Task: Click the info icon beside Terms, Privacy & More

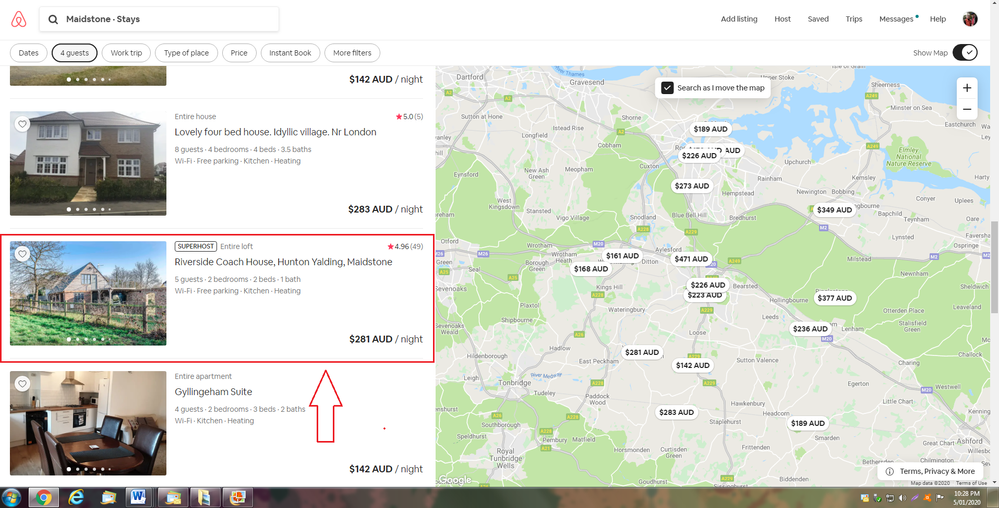Action: [889, 472]
